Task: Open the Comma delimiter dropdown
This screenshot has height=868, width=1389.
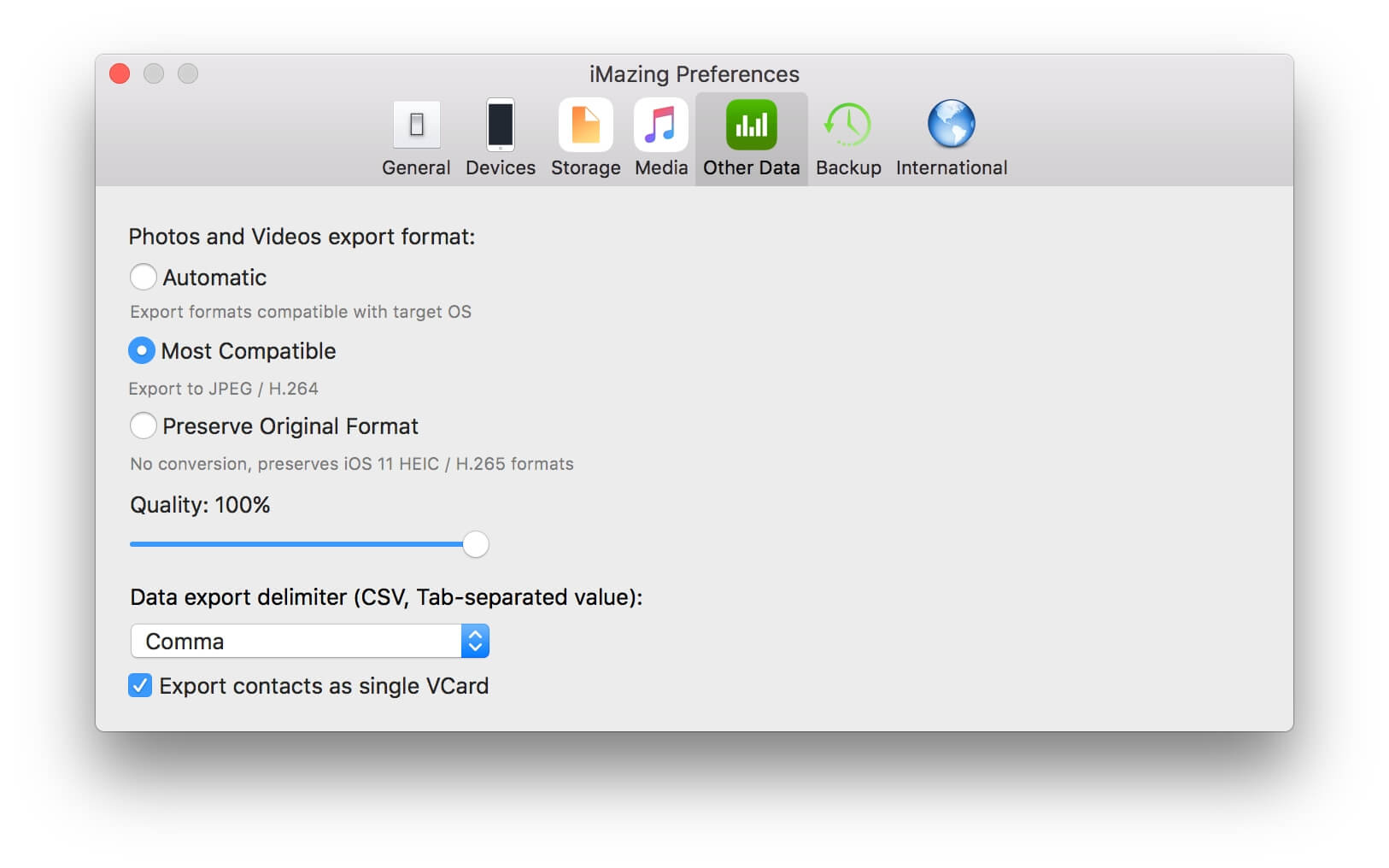Action: point(309,641)
